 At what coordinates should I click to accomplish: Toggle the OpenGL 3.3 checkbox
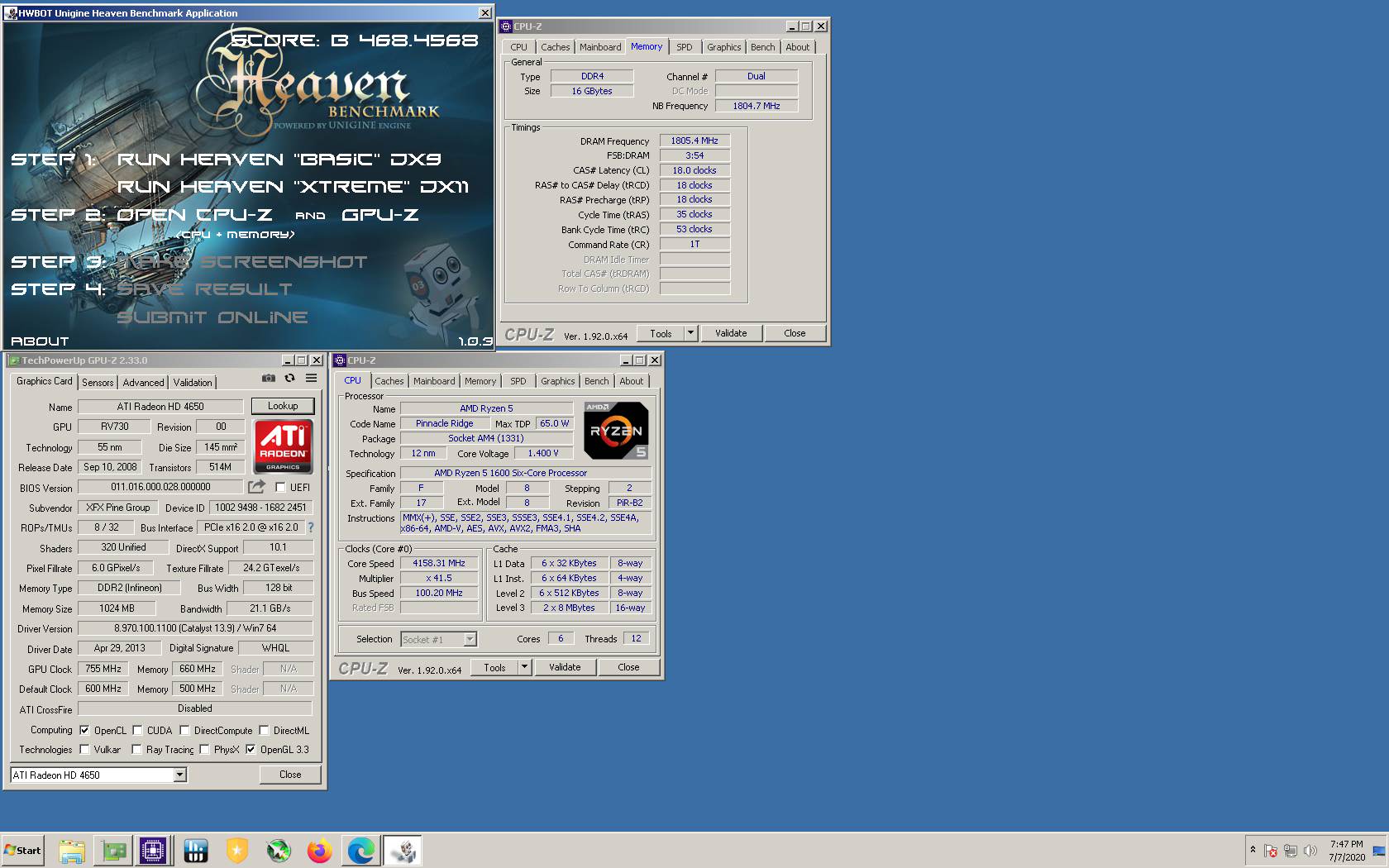[x=251, y=750]
